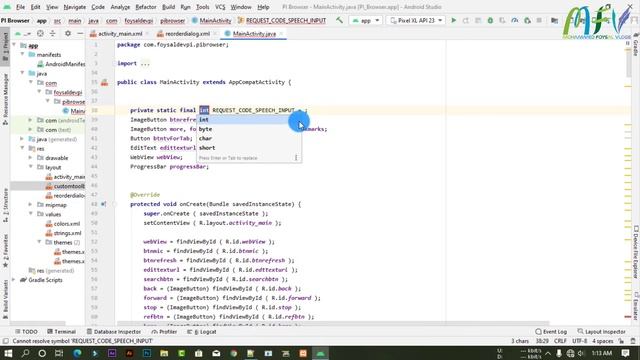Image resolution: width=640 pixels, height=360 pixels.
Task: Open the Navigate menu
Action: [x=75, y=7]
